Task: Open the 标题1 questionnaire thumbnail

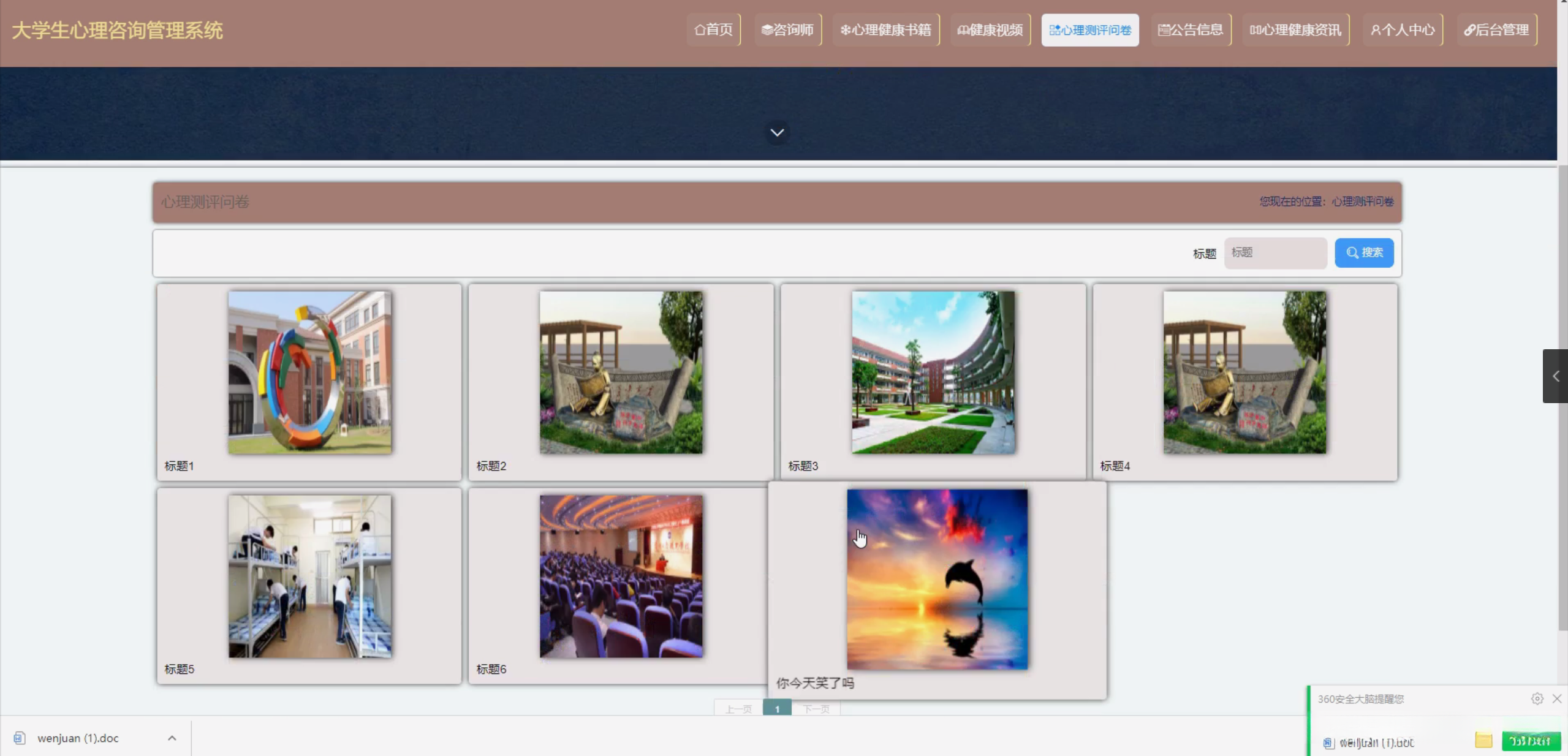Action: pyautogui.click(x=309, y=372)
